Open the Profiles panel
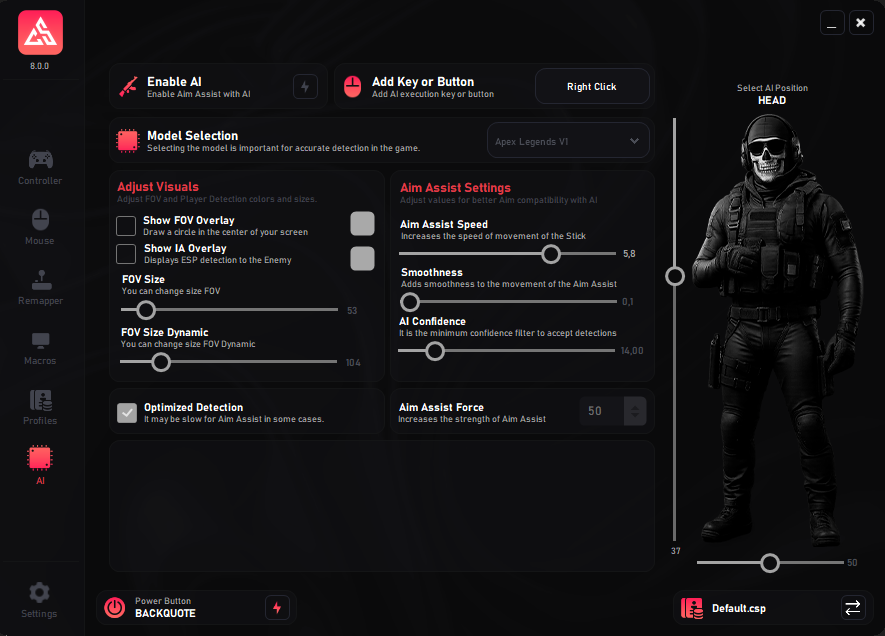This screenshot has height=636, width=885. click(40, 408)
